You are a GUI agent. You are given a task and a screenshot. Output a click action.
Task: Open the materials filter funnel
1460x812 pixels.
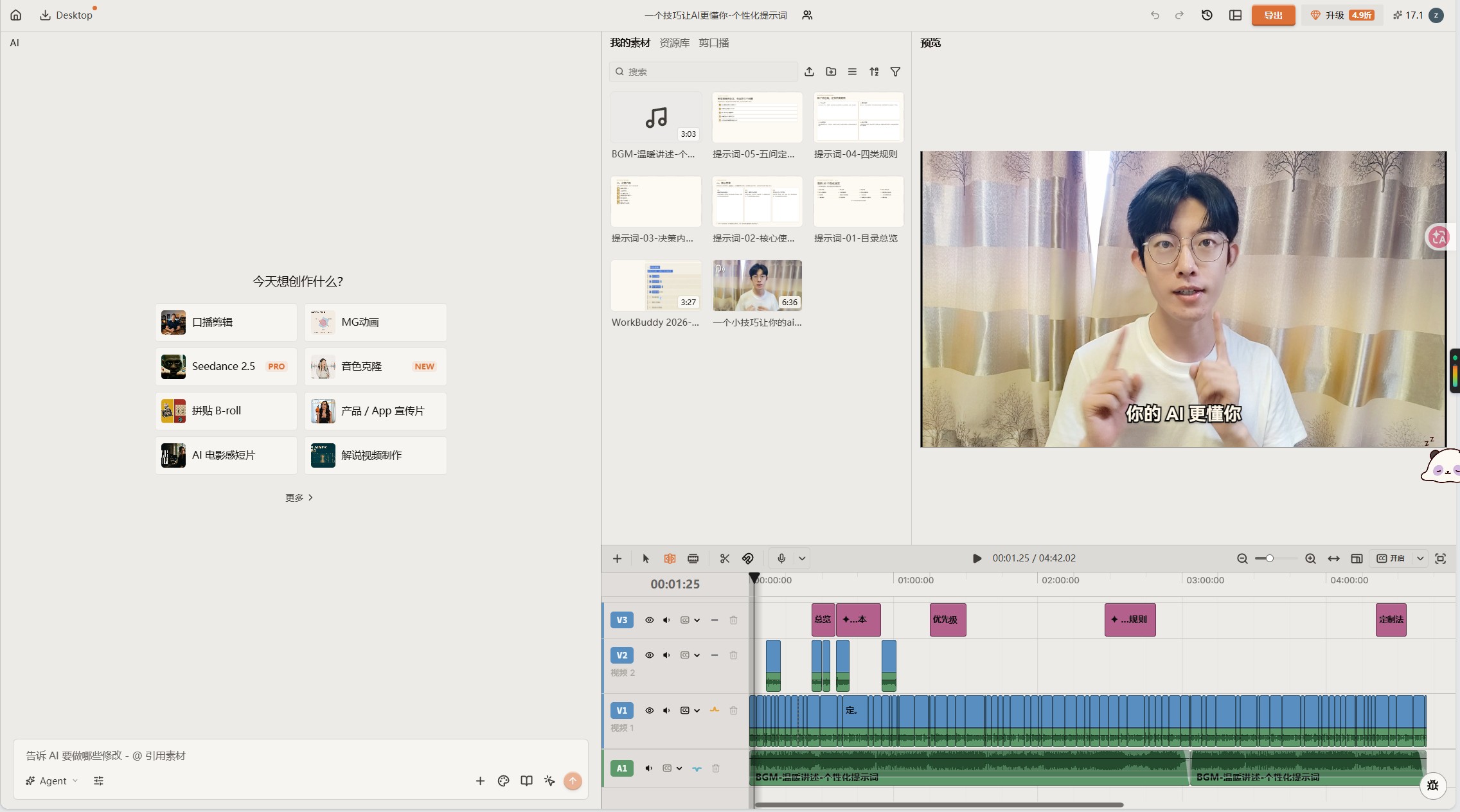click(895, 71)
